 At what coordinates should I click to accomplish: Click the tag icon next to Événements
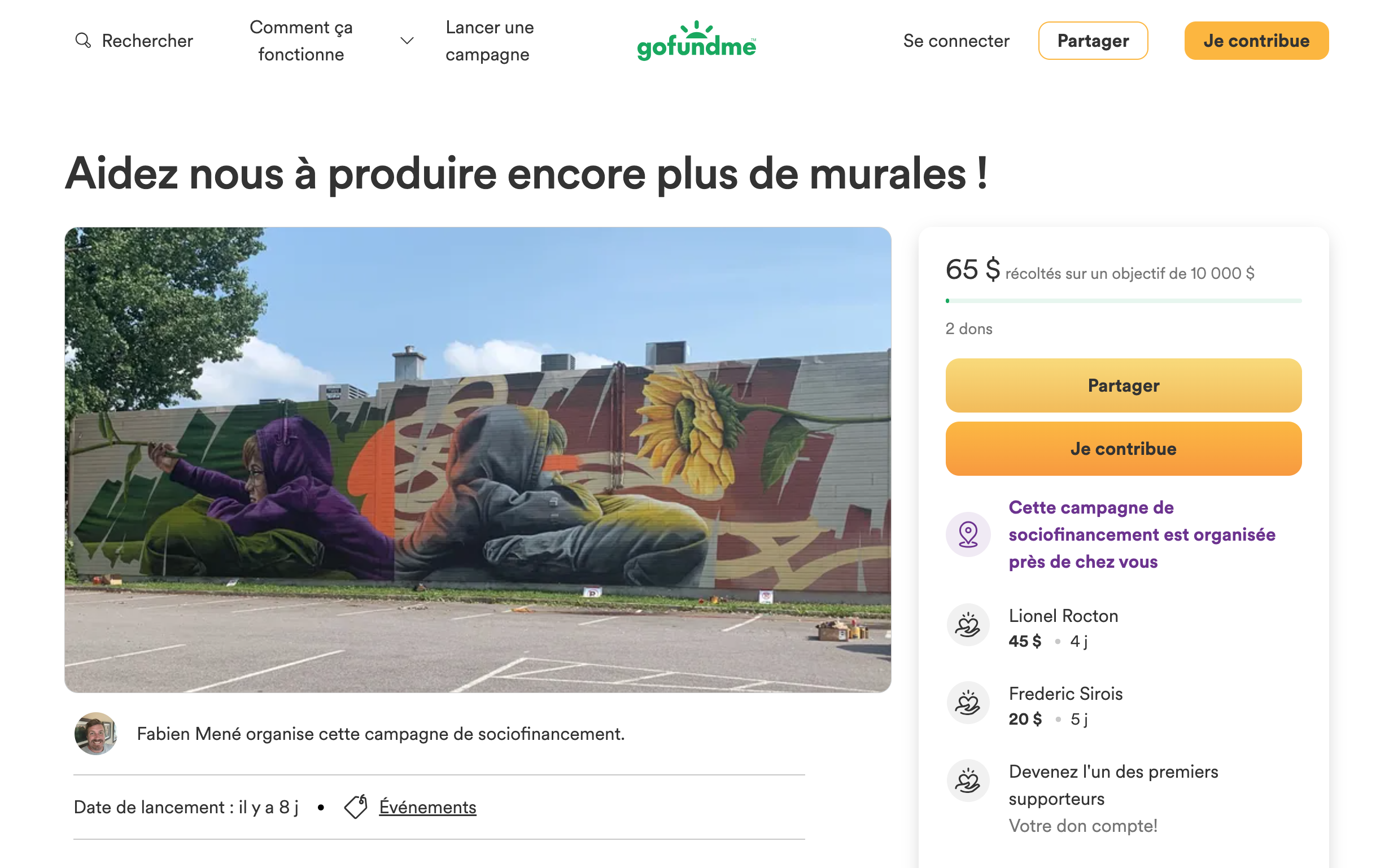coord(356,806)
